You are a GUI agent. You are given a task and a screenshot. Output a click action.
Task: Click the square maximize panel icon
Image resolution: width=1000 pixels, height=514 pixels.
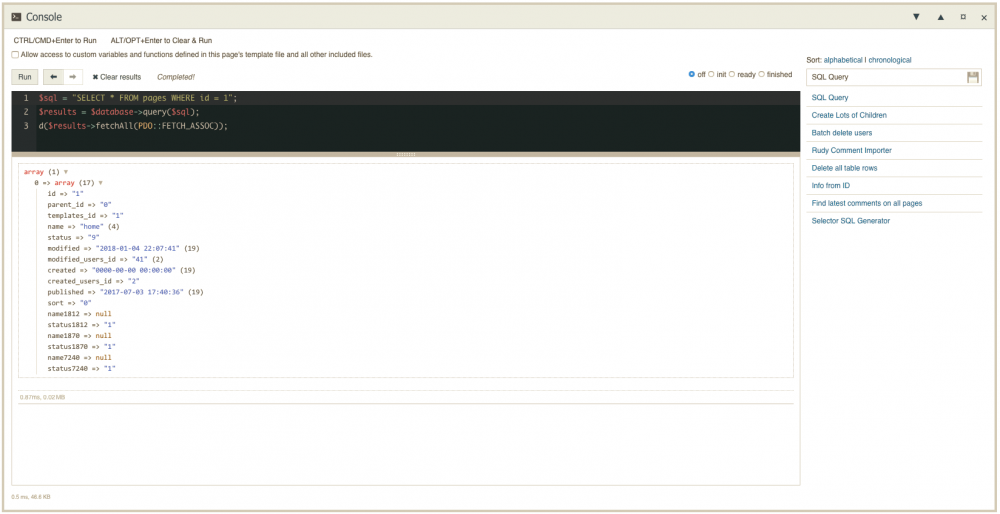coord(962,17)
